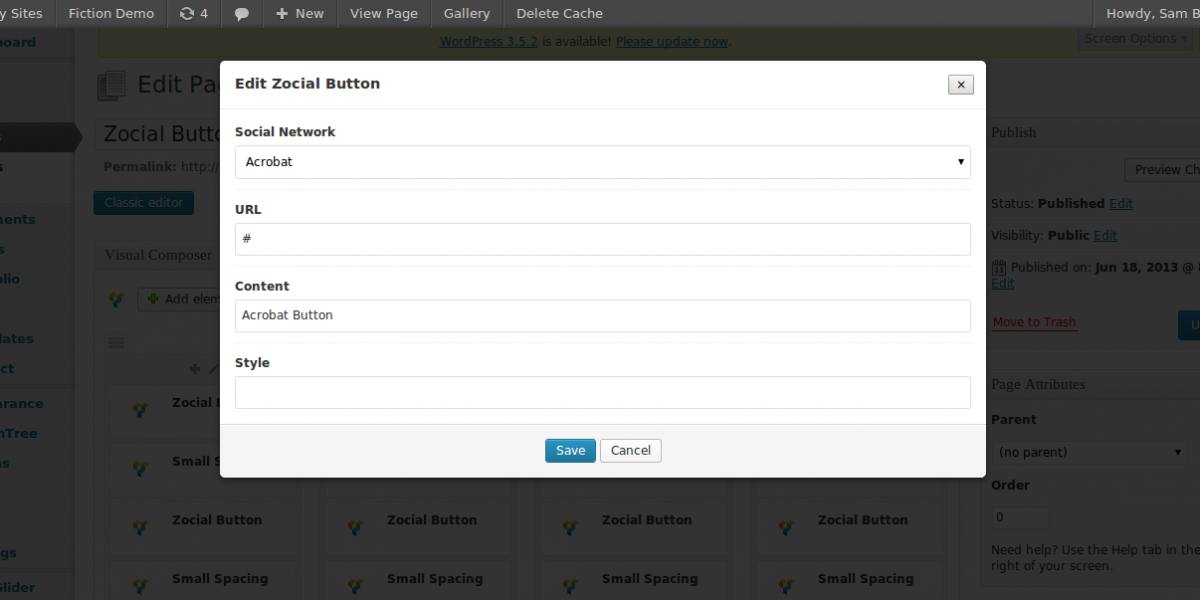This screenshot has width=1200, height=600.
Task: Open the Fiction Demo site menu
Action: point(112,13)
